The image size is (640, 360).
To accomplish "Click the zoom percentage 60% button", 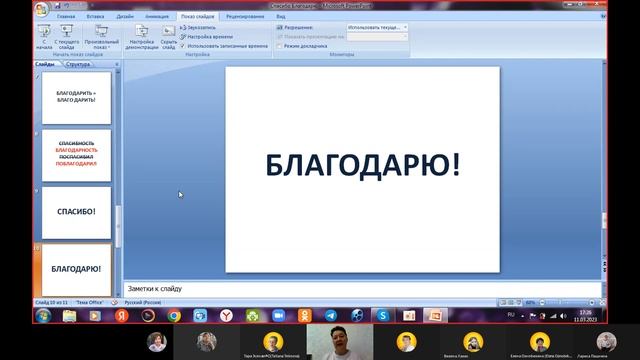I will [530, 302].
